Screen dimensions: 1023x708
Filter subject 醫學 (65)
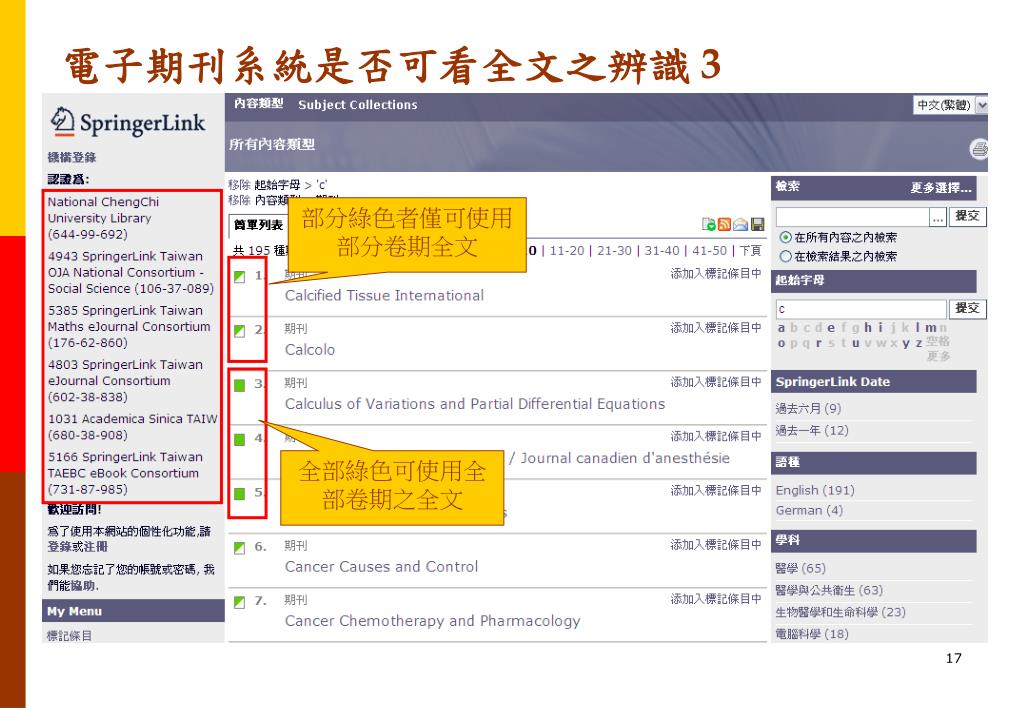pos(801,568)
